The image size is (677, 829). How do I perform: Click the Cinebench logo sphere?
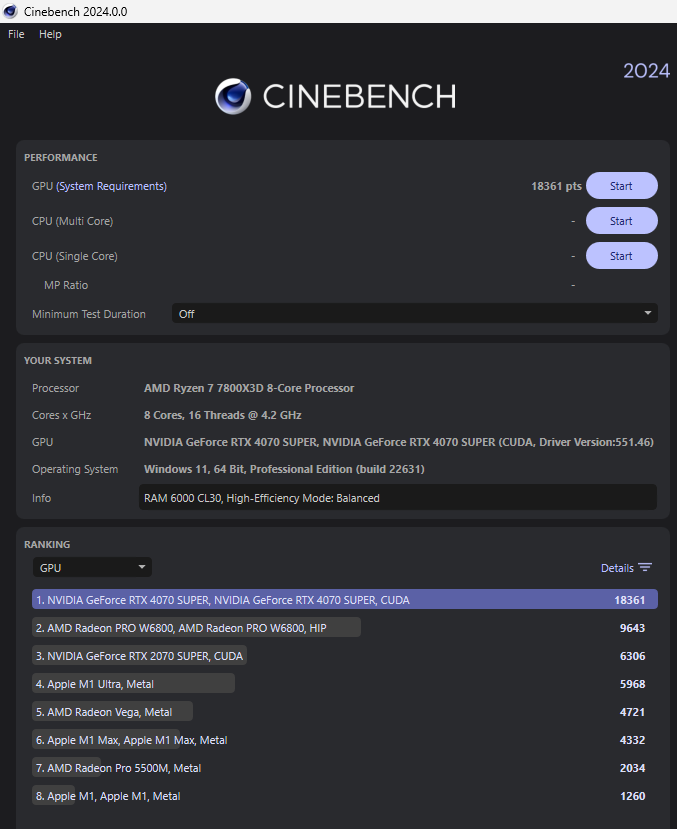(233, 96)
